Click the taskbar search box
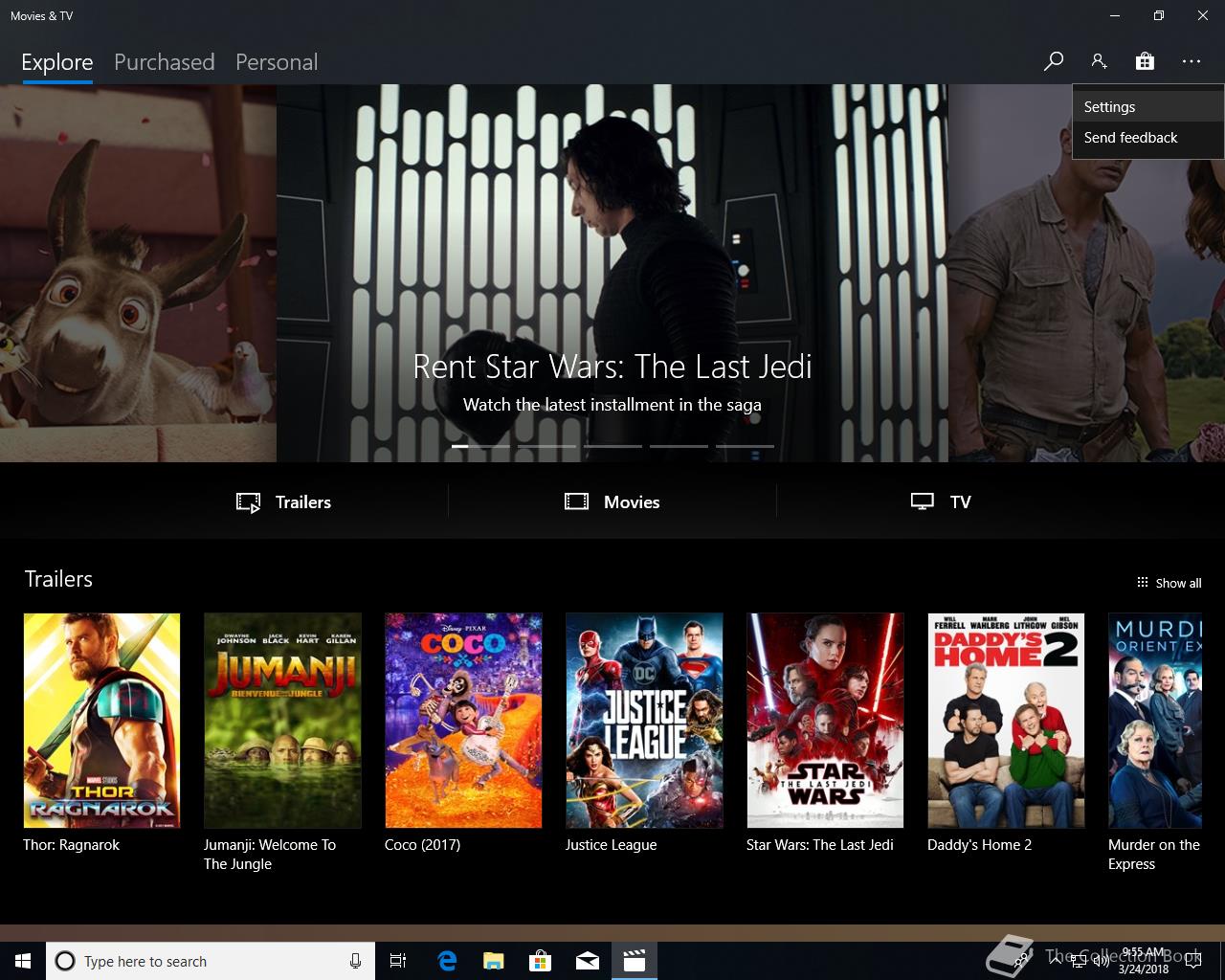1225x980 pixels. pyautogui.click(x=210, y=961)
